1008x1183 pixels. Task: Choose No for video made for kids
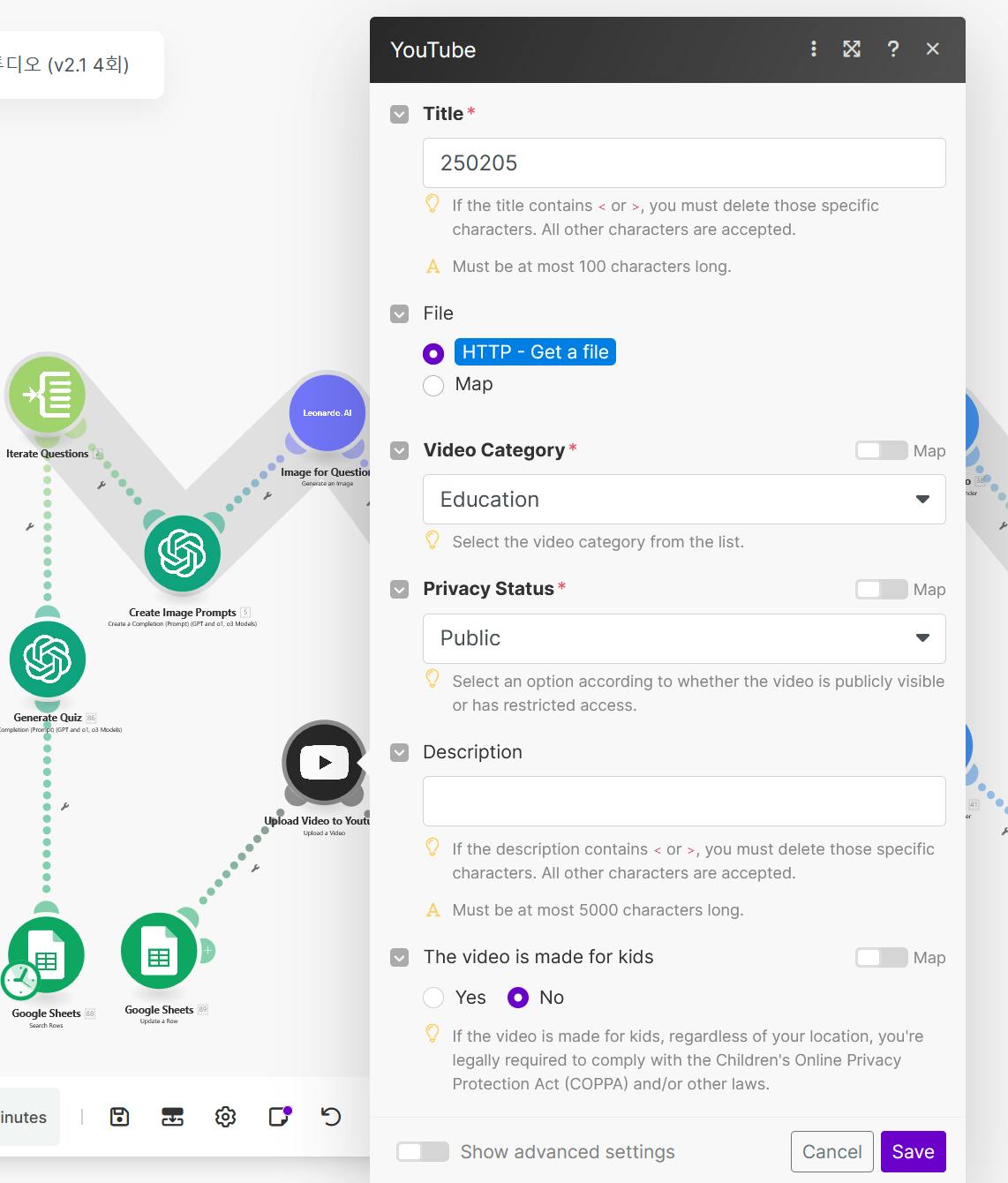518,998
